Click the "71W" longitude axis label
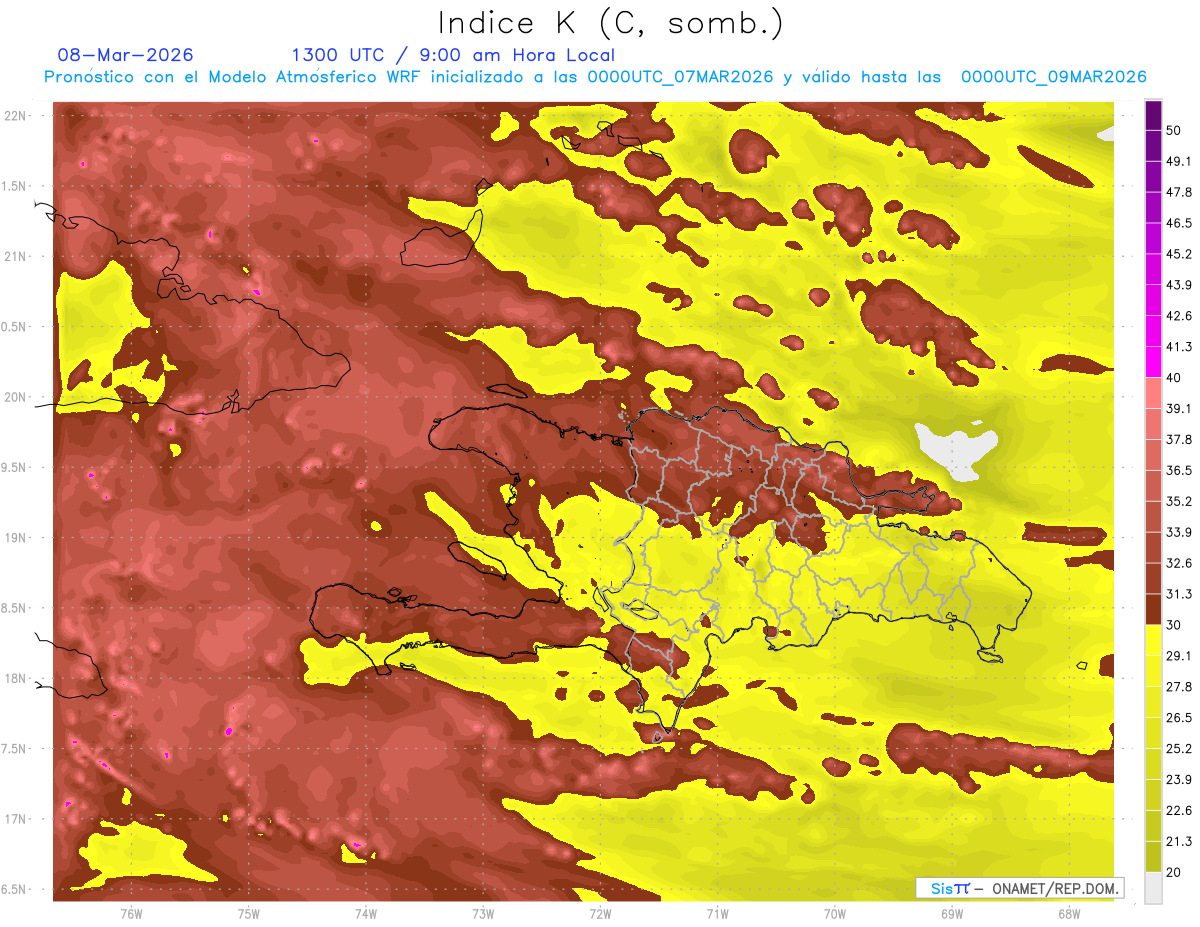 point(717,913)
